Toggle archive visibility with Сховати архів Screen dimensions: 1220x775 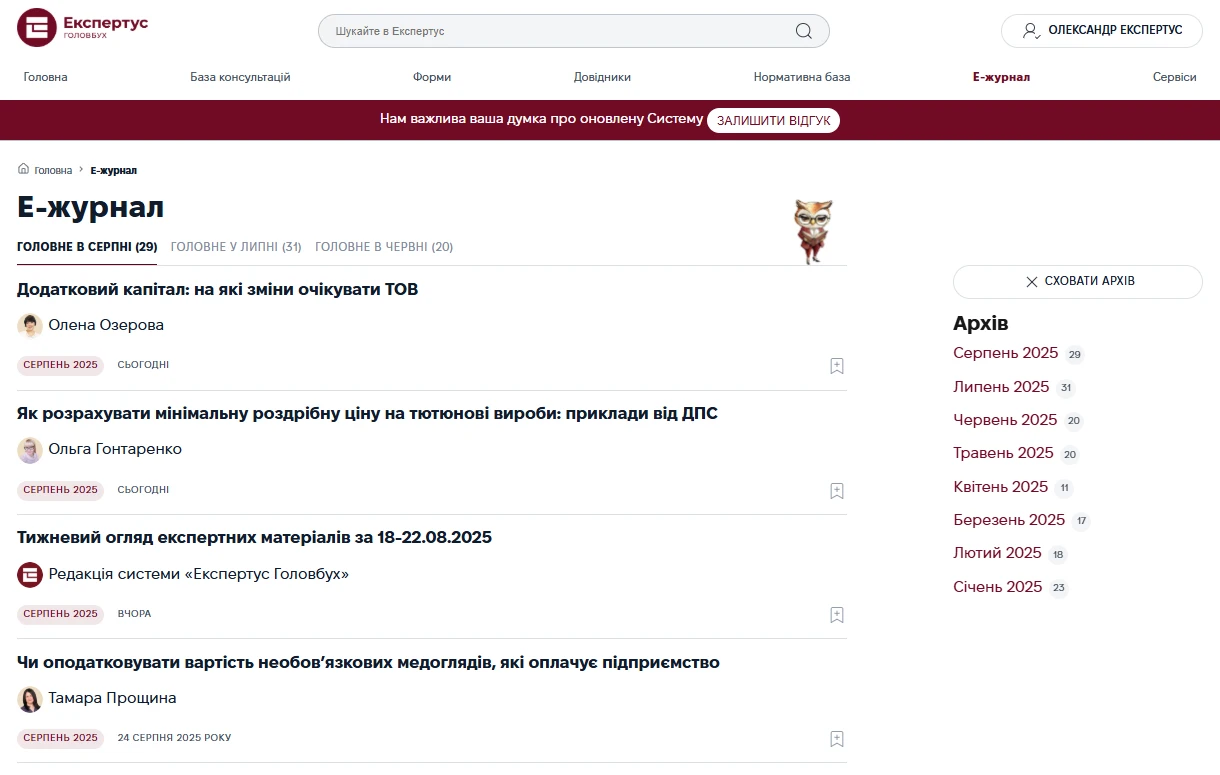pyautogui.click(x=1077, y=282)
